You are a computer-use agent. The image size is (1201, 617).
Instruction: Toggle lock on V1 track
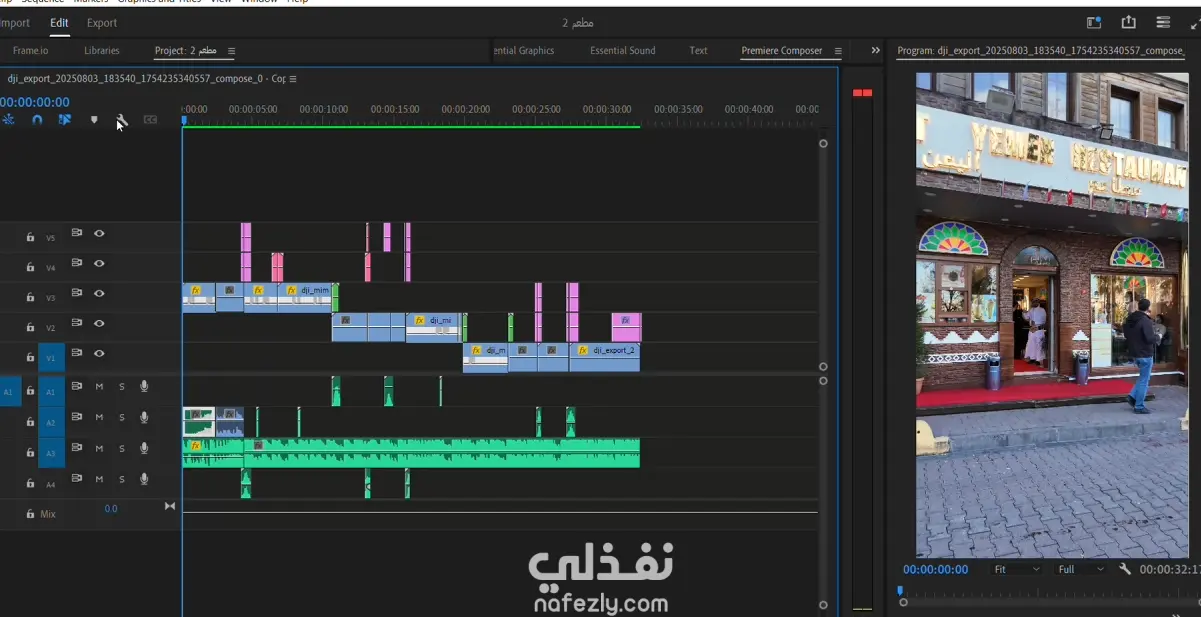pos(30,357)
